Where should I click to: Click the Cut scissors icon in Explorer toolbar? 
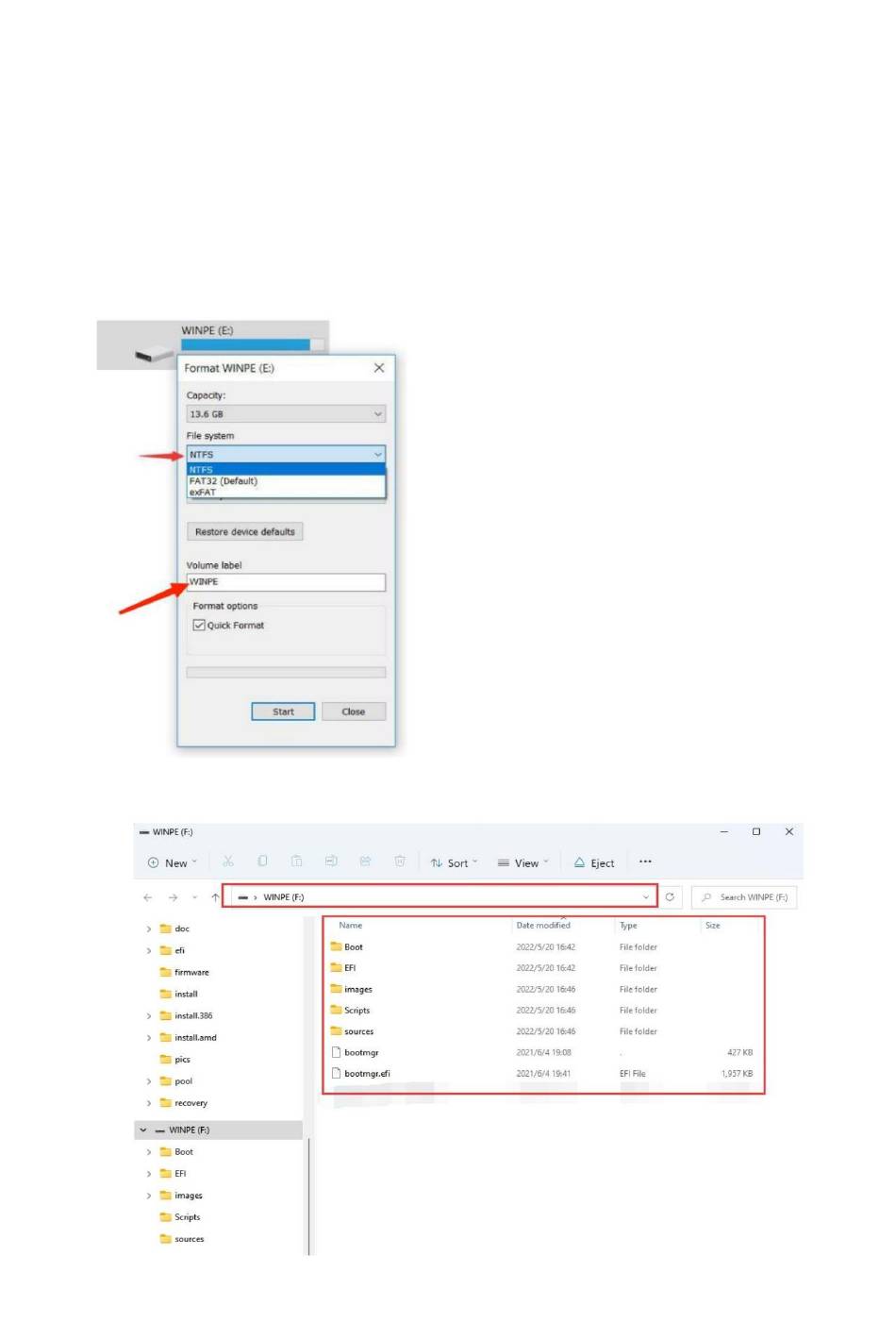click(x=228, y=862)
